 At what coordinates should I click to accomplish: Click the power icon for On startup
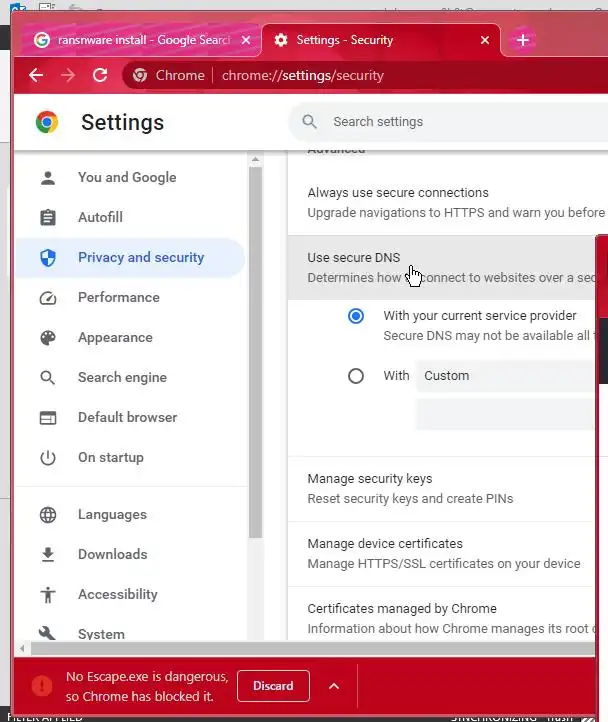pos(48,458)
